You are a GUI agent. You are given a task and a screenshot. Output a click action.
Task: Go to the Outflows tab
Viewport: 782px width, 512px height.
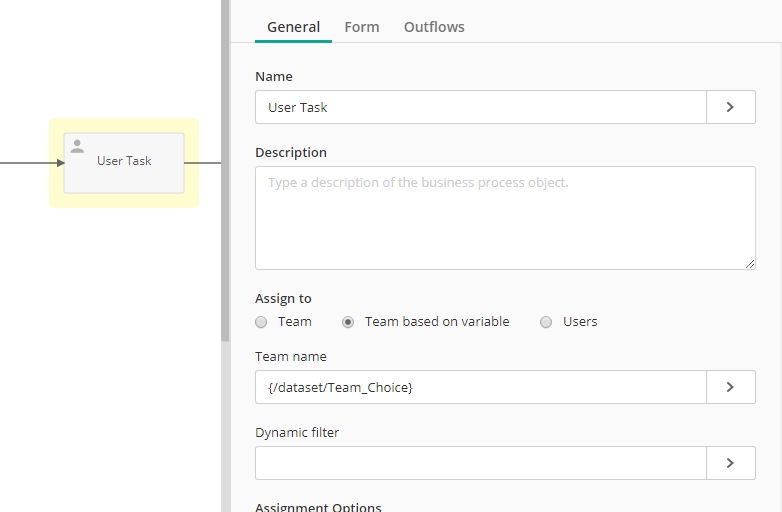434,27
